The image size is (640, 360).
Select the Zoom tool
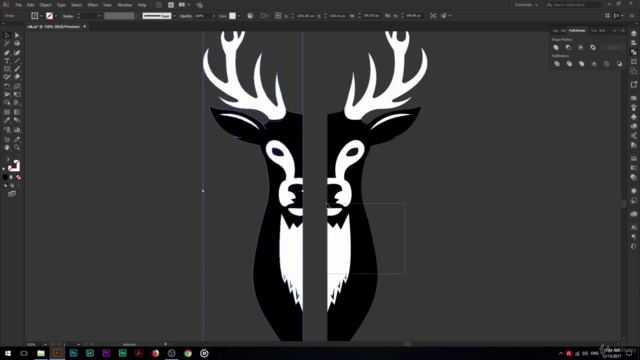17,147
